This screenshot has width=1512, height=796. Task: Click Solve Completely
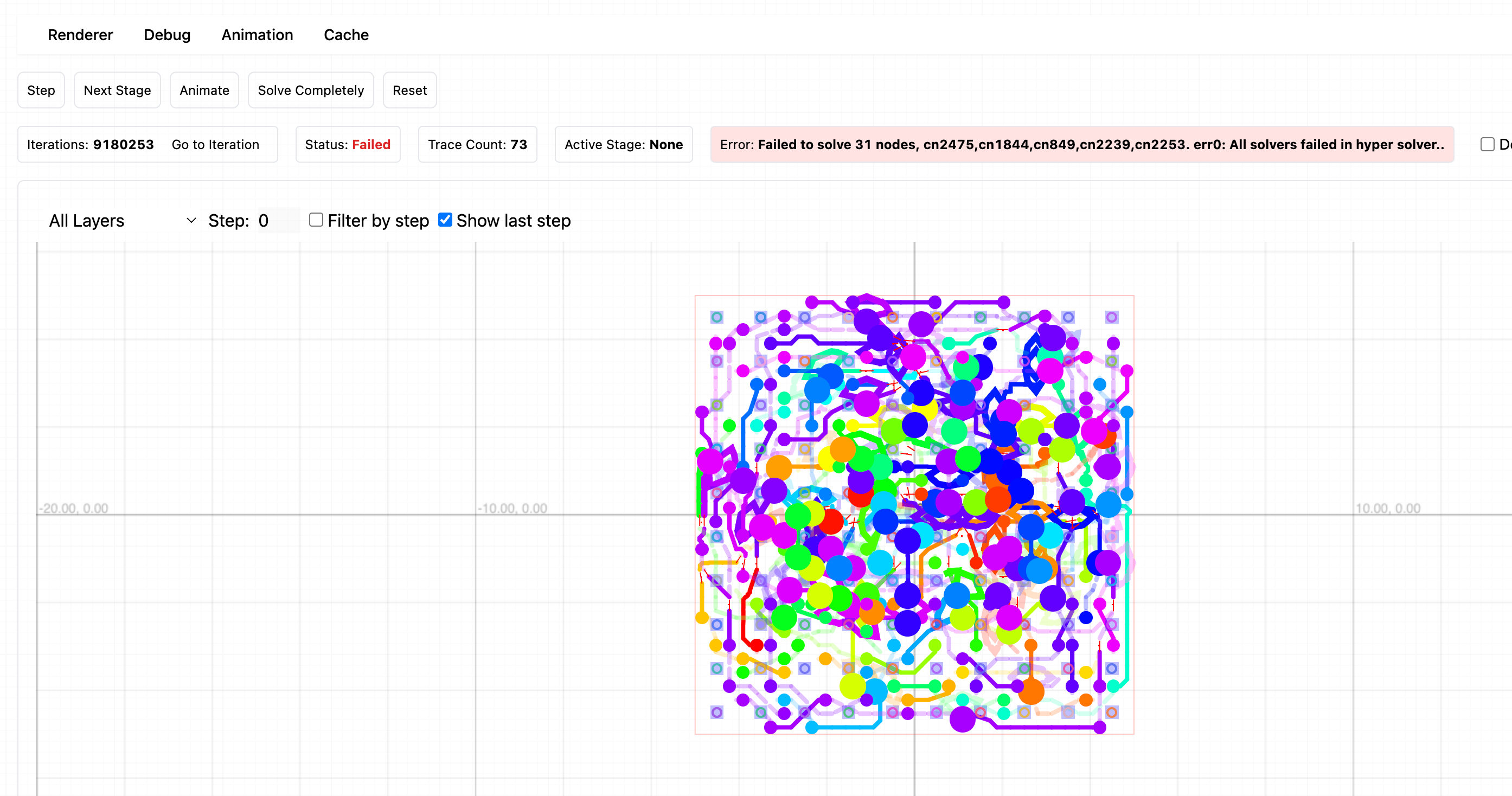point(311,91)
